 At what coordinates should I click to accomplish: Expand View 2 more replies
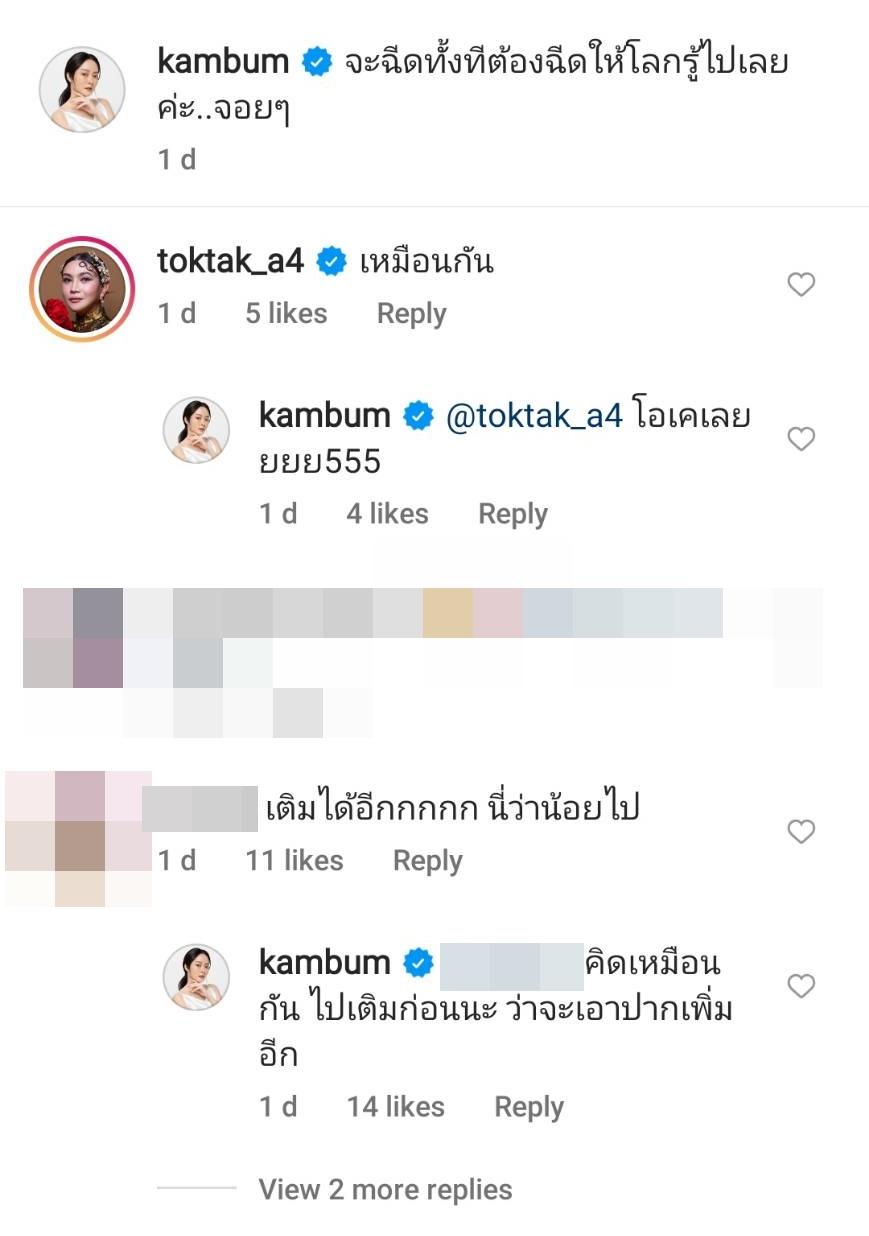coord(385,1189)
